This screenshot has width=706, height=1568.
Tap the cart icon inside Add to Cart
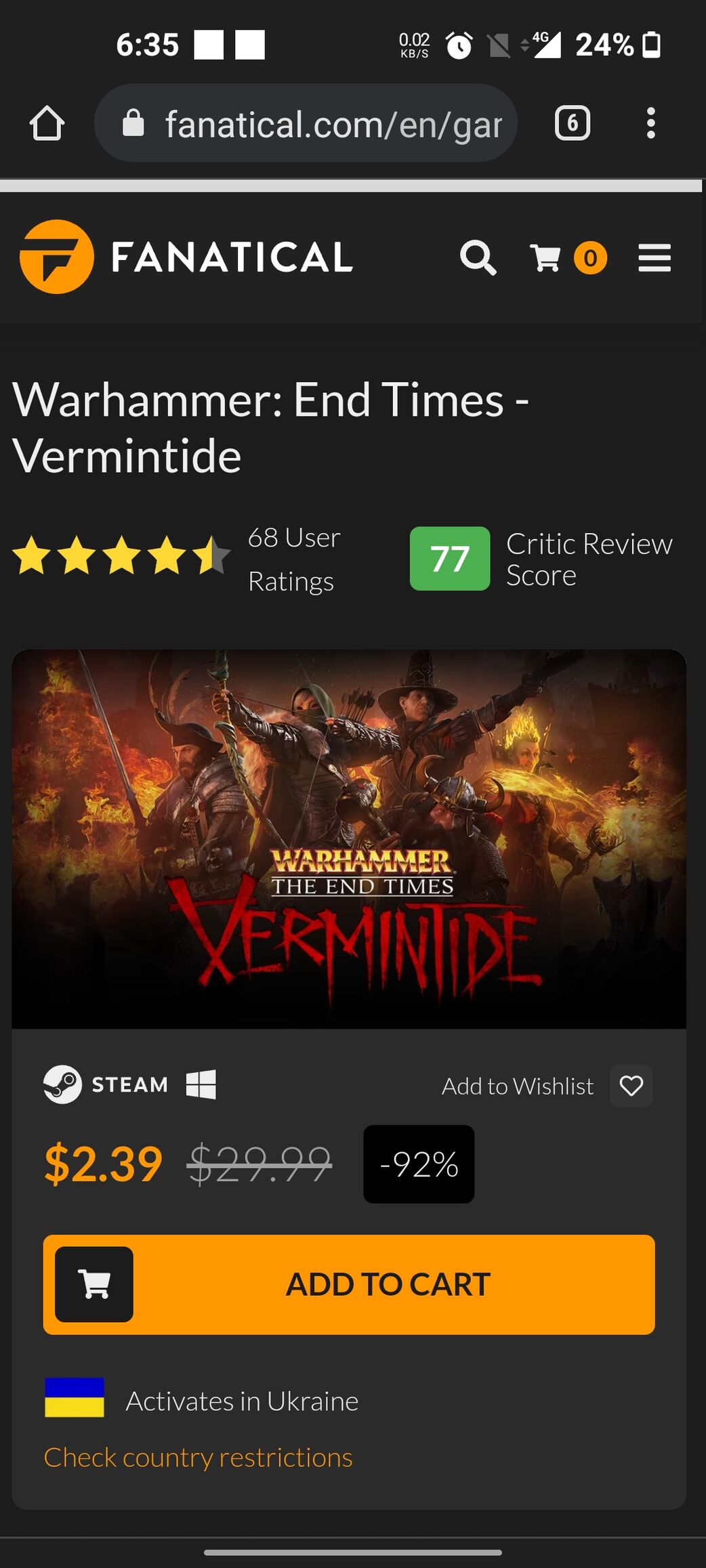[94, 1284]
